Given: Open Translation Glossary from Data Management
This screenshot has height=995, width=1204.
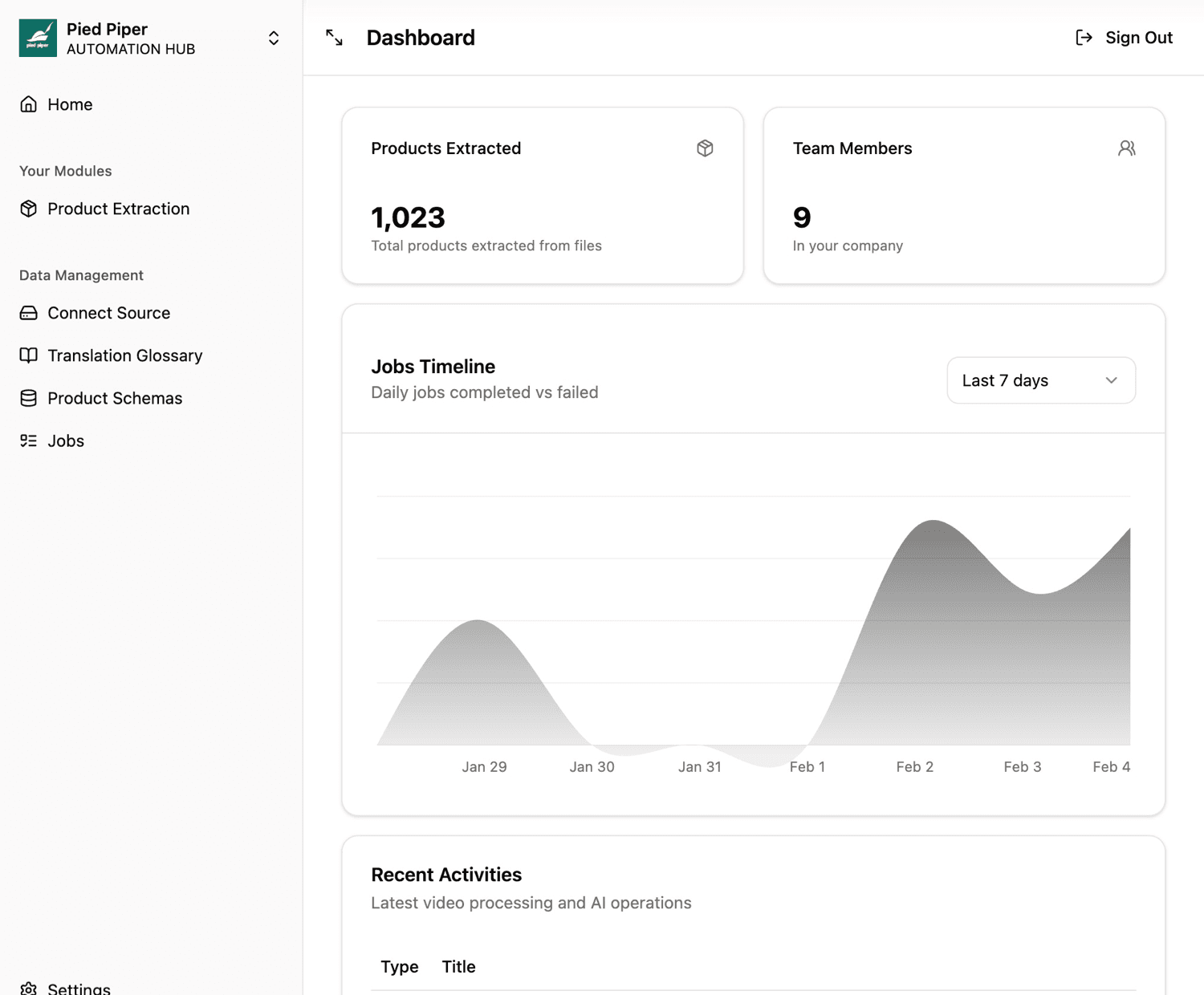Looking at the screenshot, I should (124, 355).
